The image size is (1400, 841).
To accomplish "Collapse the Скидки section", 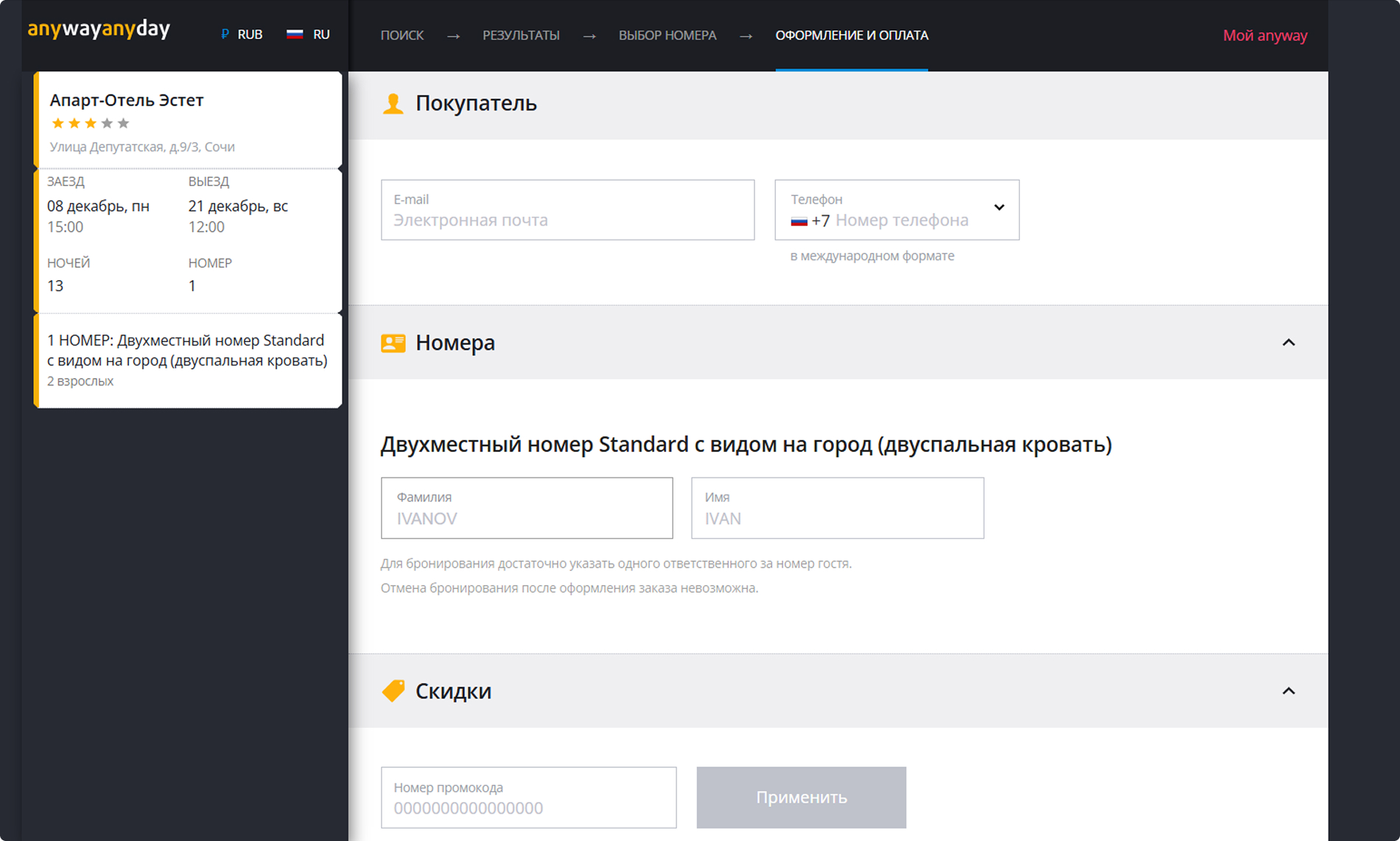I will (x=1288, y=691).
